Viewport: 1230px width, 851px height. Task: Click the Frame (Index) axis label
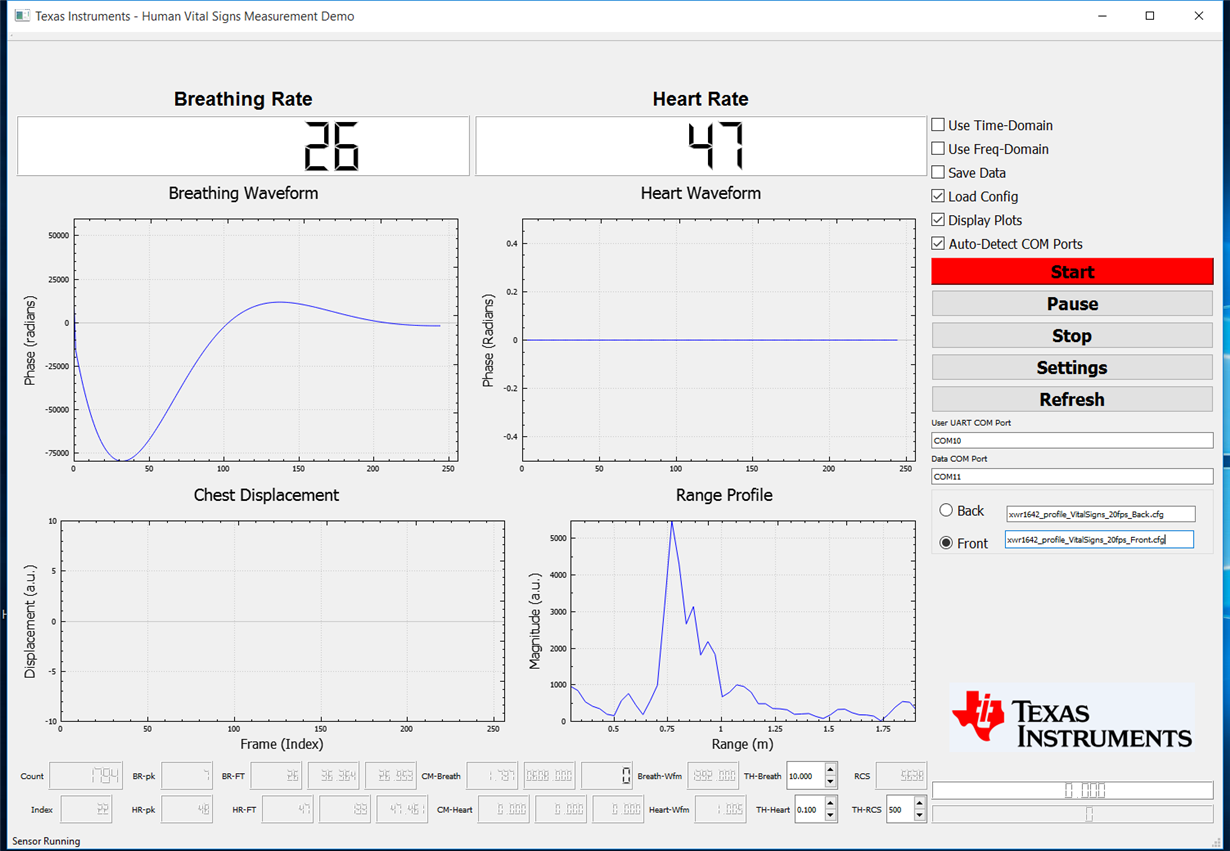pos(282,743)
